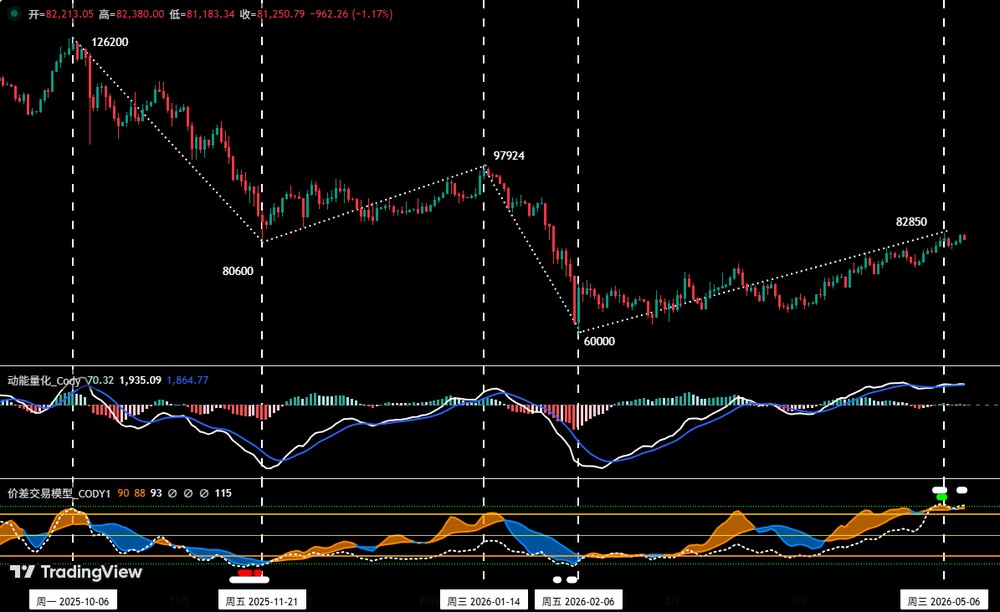Select the last hidden-value symbol before 115
Viewport: 1000px width, 612px height.
coord(204,493)
